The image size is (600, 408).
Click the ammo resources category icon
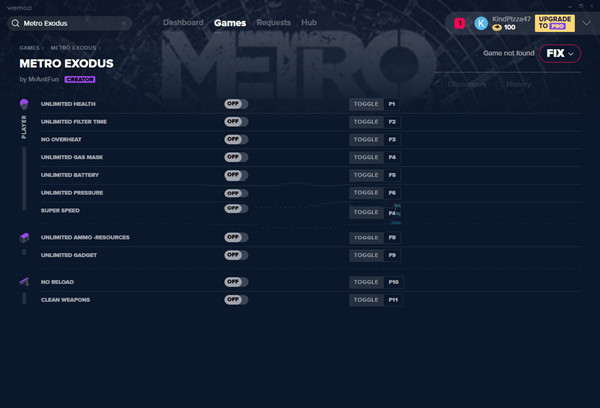coord(24,237)
